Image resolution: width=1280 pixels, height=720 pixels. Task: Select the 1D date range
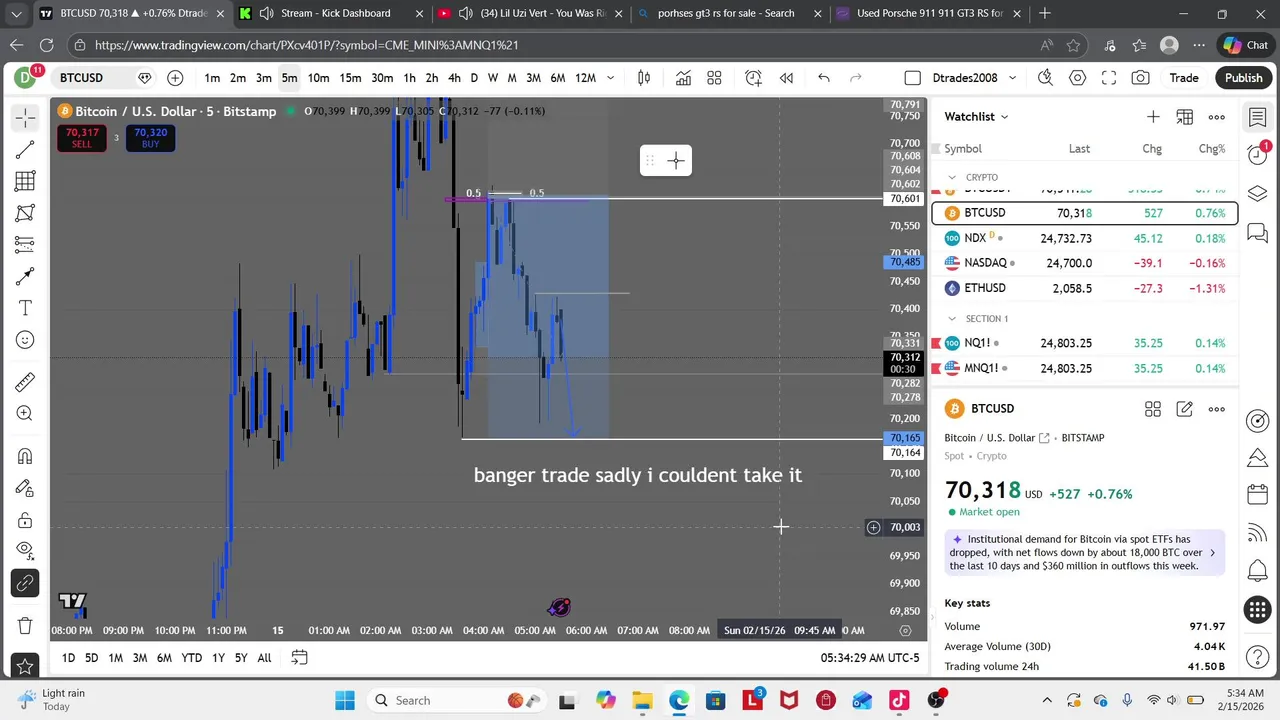[68, 658]
